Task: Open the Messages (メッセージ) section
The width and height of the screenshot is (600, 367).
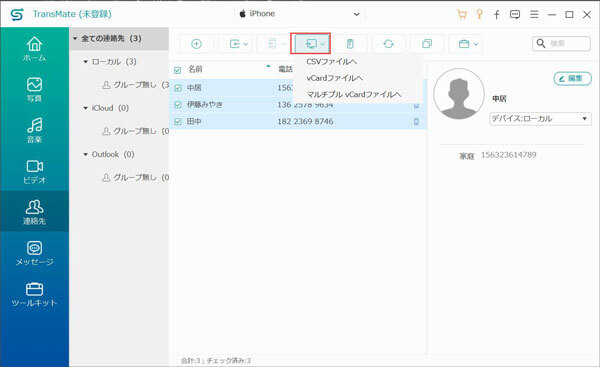Action: point(34,253)
